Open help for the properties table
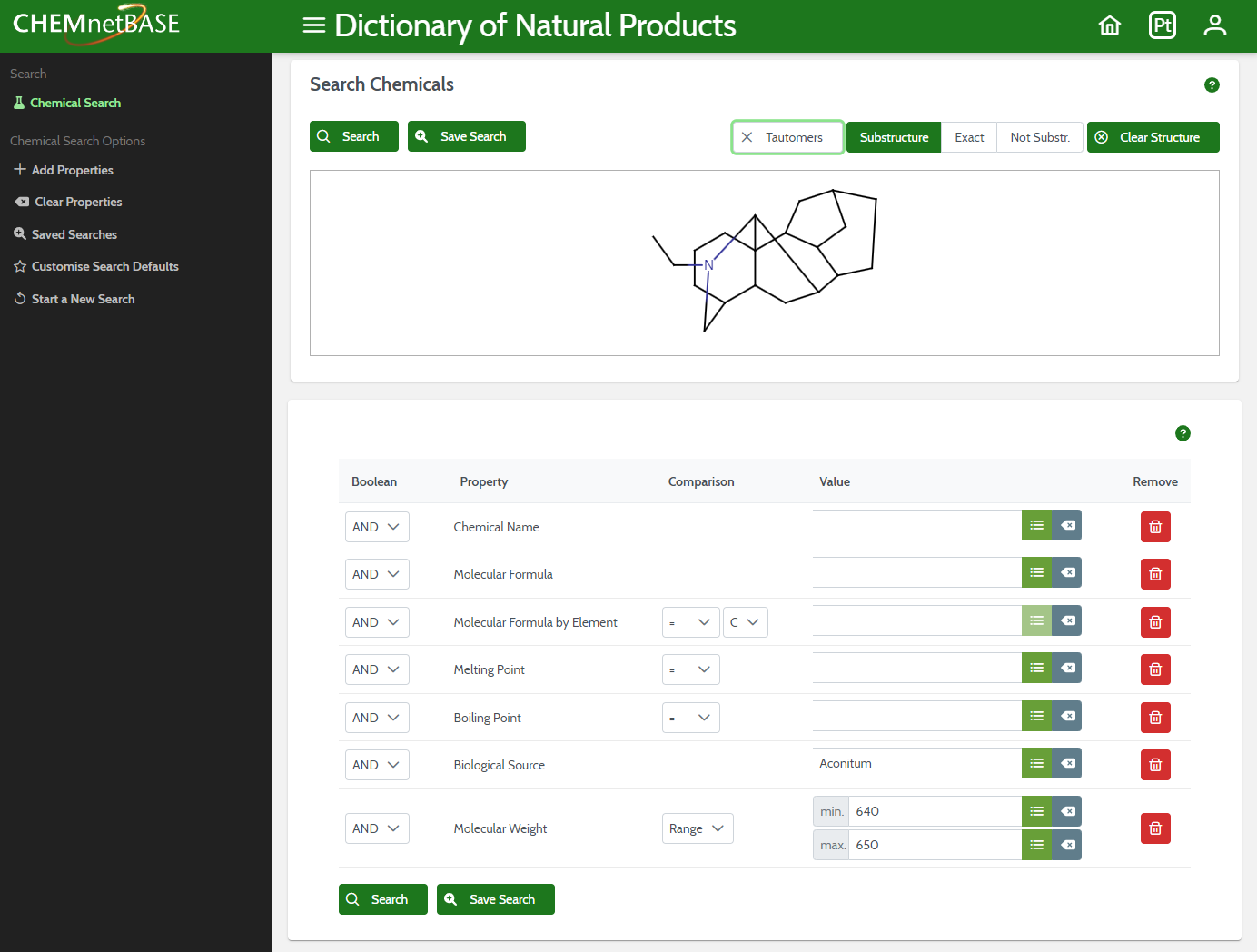 tap(1183, 433)
